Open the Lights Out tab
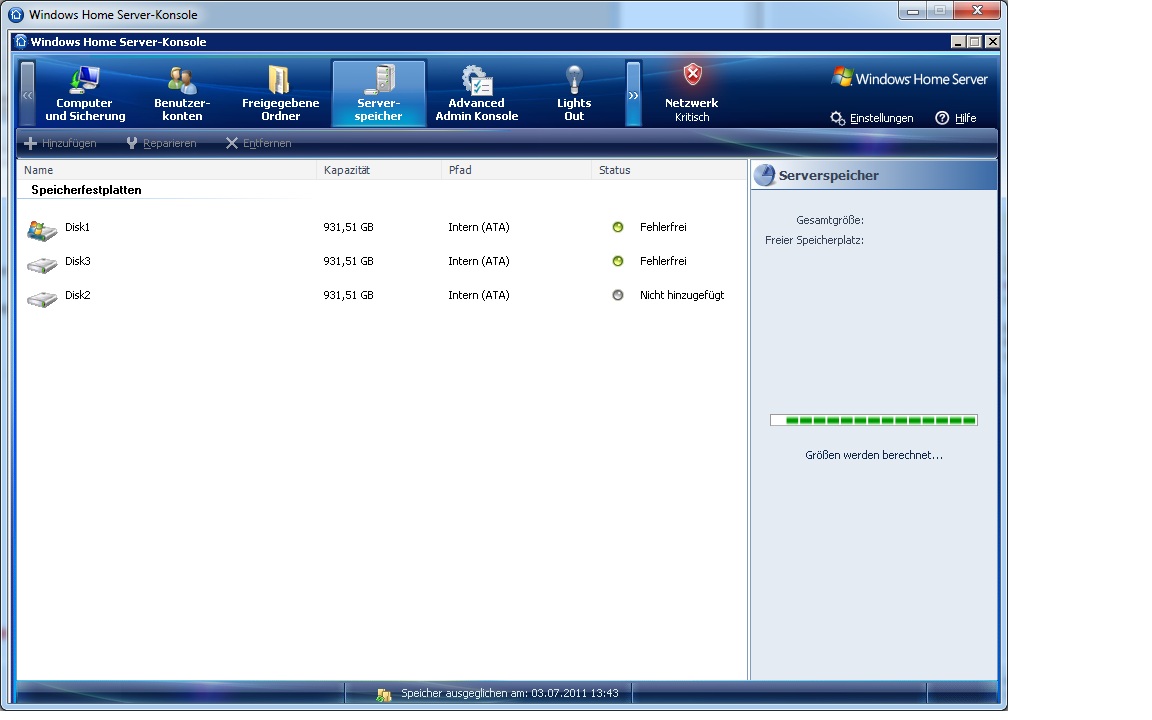Screen dimensions: 1152x720 pos(574,93)
